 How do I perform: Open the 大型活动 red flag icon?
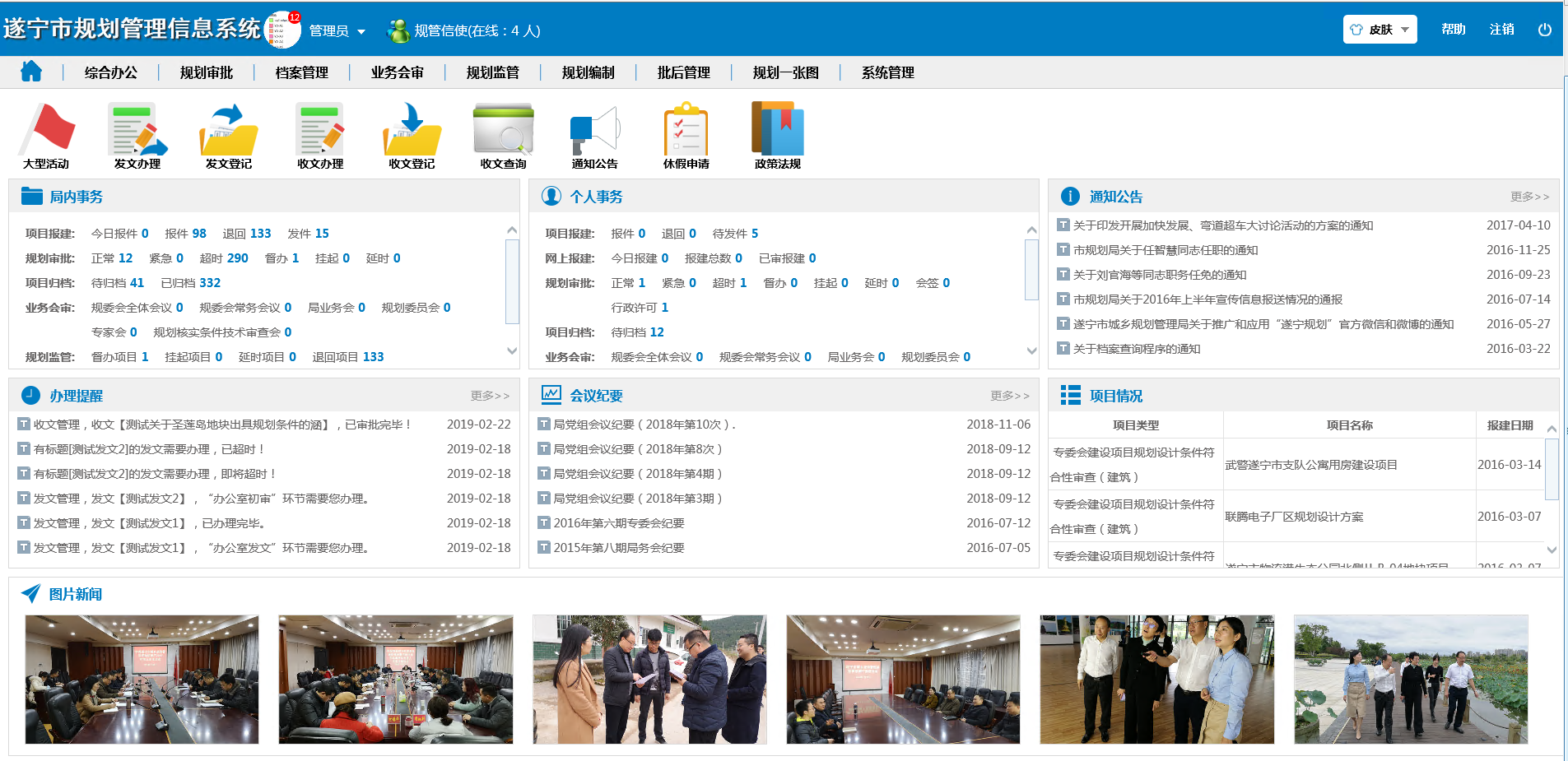pyautogui.click(x=47, y=130)
